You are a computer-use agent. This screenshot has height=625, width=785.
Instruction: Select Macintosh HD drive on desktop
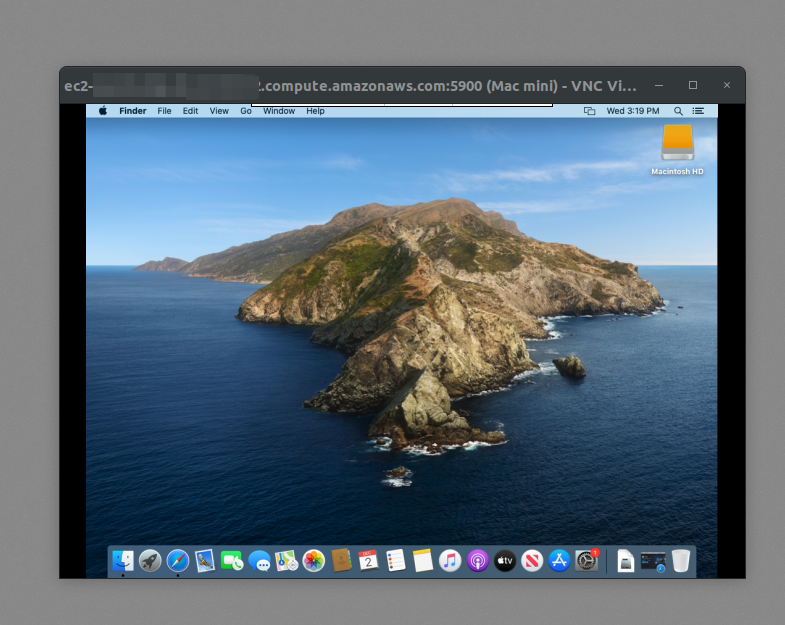(x=677, y=150)
